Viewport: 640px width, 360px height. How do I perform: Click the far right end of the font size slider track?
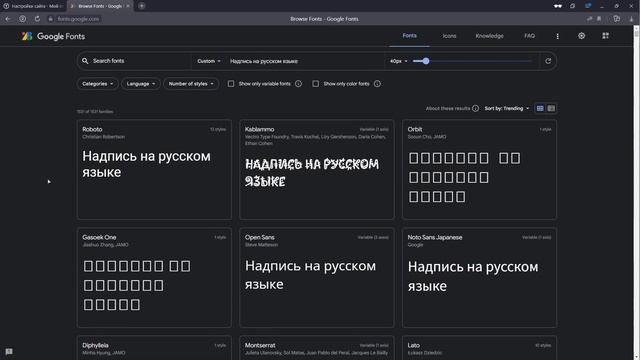click(531, 61)
